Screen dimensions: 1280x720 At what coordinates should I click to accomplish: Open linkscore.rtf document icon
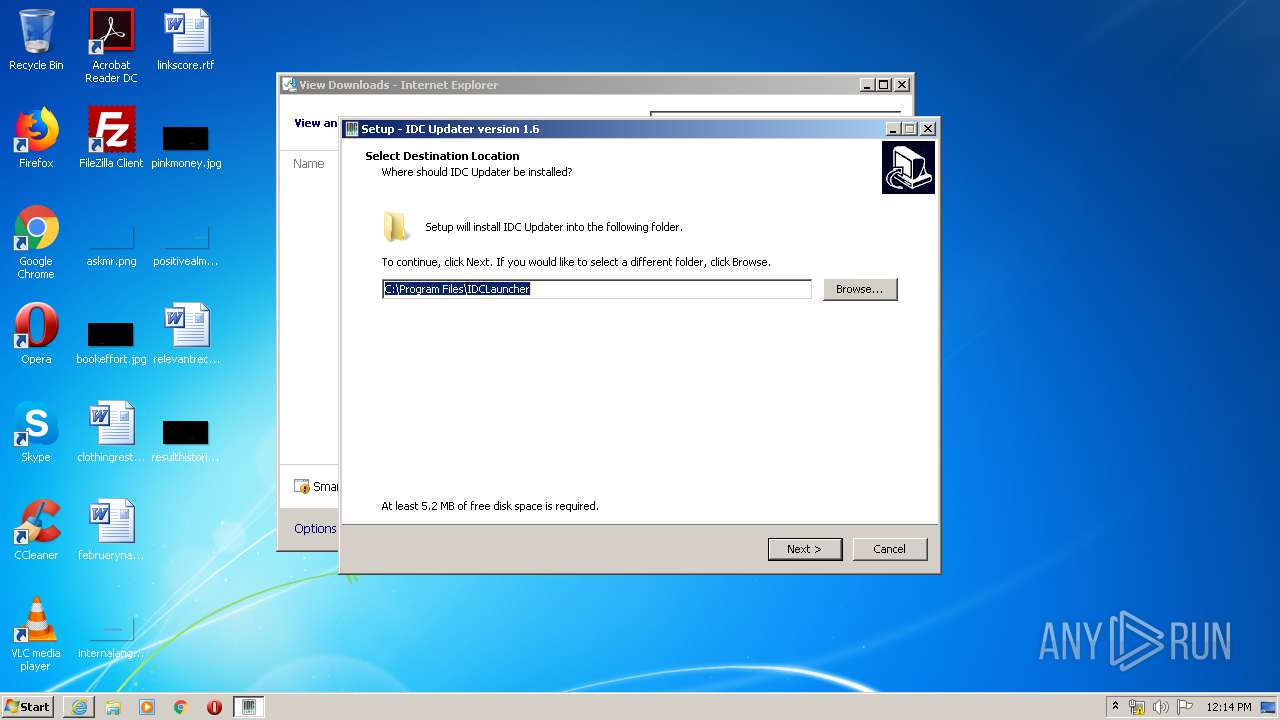tap(186, 40)
